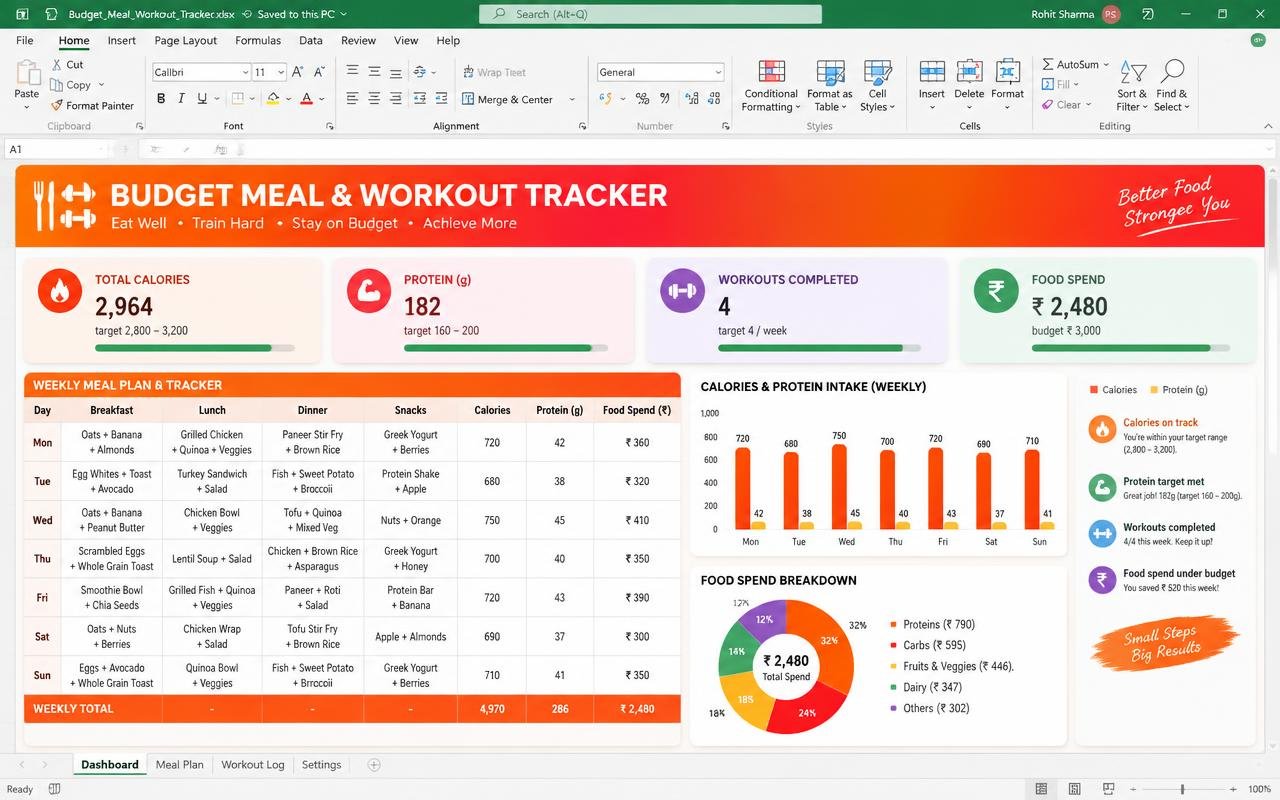Toggle Underline formatting
1280x800 pixels.
pyautogui.click(x=202, y=99)
